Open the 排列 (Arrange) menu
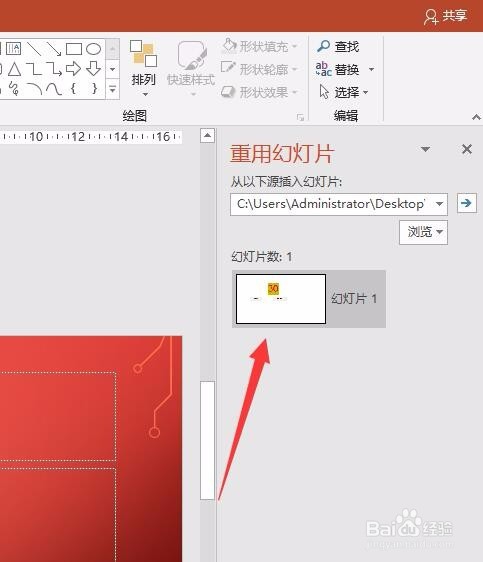The width and height of the screenshot is (483, 562). tap(143, 68)
